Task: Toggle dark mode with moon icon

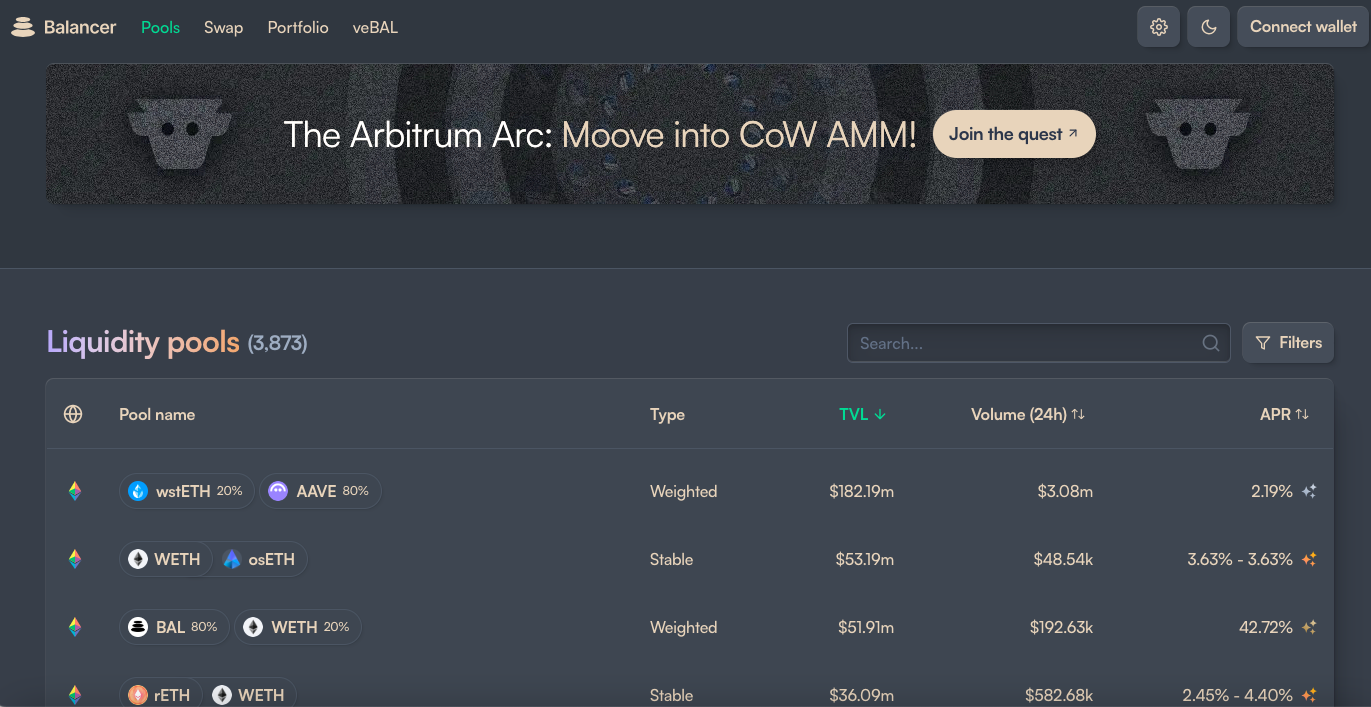Action: [x=1208, y=27]
